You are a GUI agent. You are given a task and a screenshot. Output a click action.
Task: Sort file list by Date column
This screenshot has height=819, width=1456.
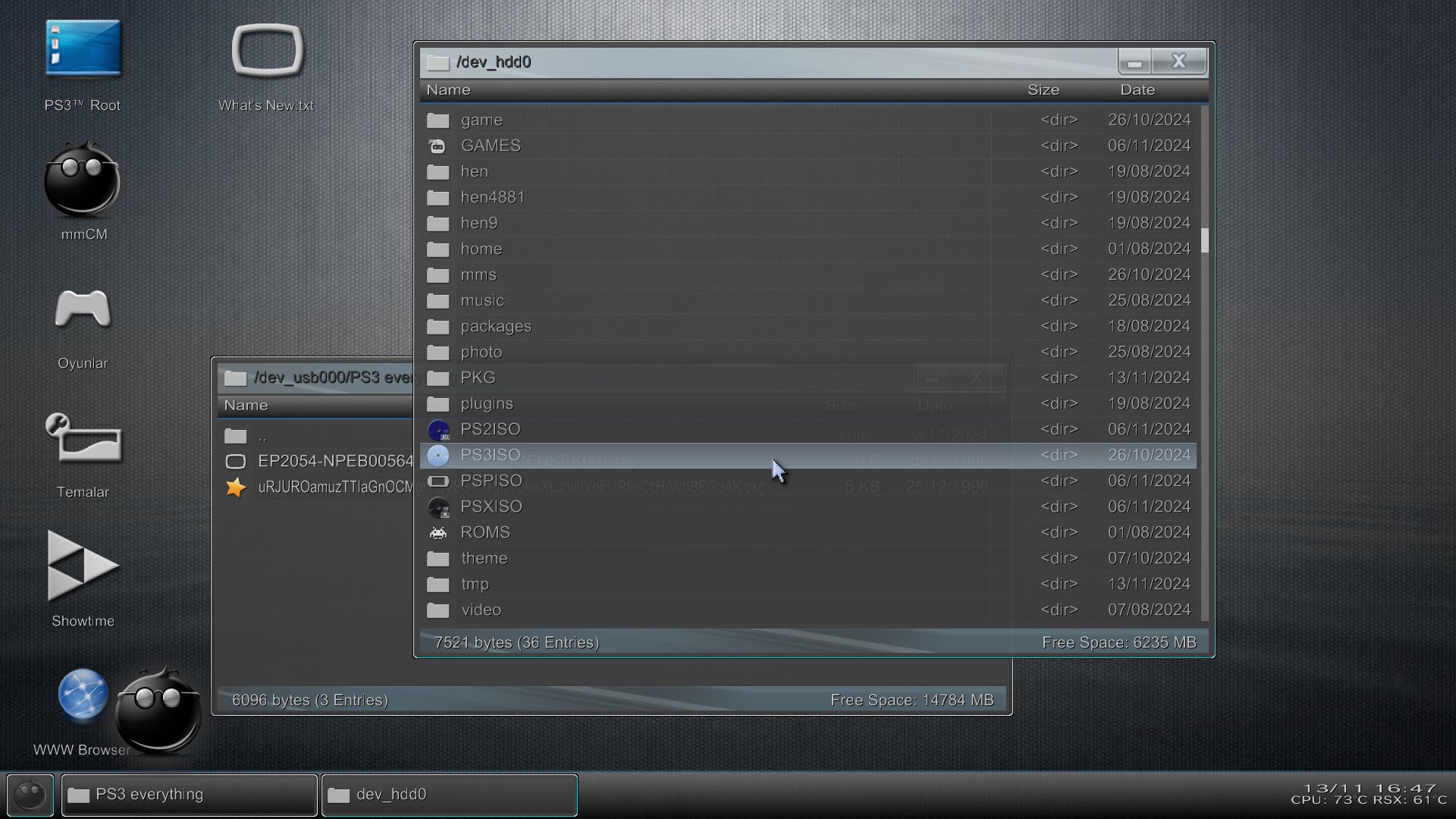[x=1137, y=89]
